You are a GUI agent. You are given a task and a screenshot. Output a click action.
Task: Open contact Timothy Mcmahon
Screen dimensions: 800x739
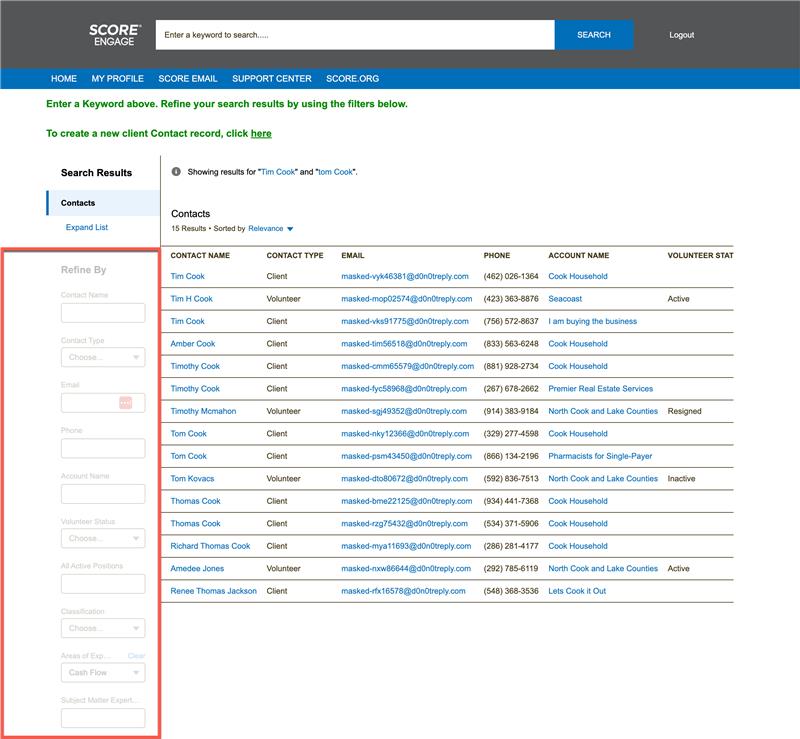[x=203, y=411]
